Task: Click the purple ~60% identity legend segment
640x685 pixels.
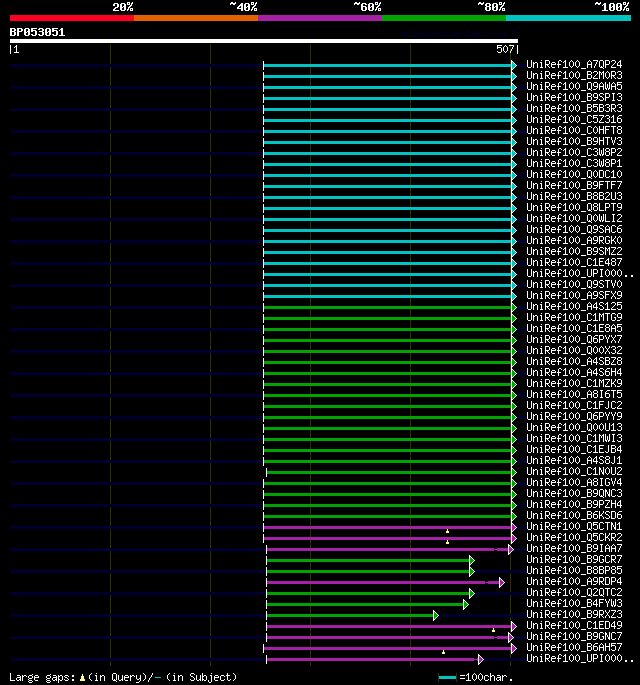Action: pyautogui.click(x=320, y=18)
